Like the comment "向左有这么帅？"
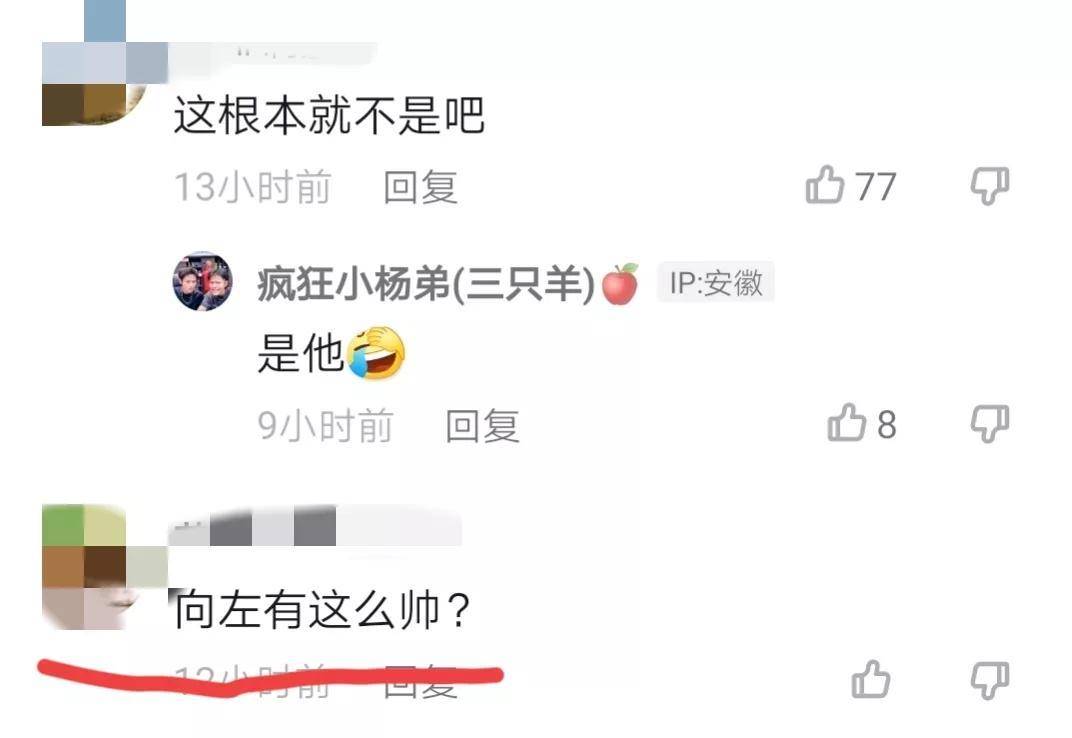 pyautogui.click(x=870, y=679)
